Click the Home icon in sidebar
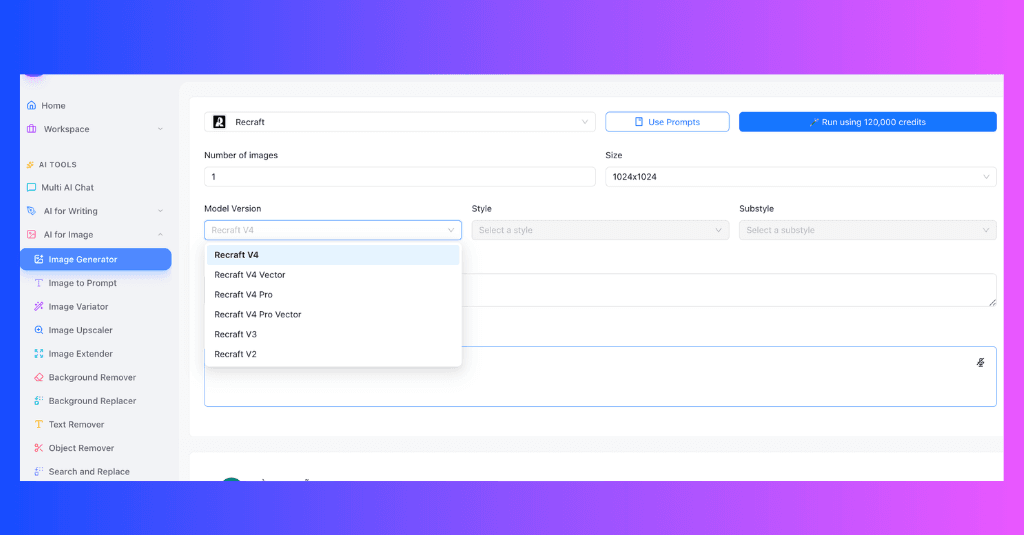Screen dimensions: 1024x535 click(x=31, y=105)
